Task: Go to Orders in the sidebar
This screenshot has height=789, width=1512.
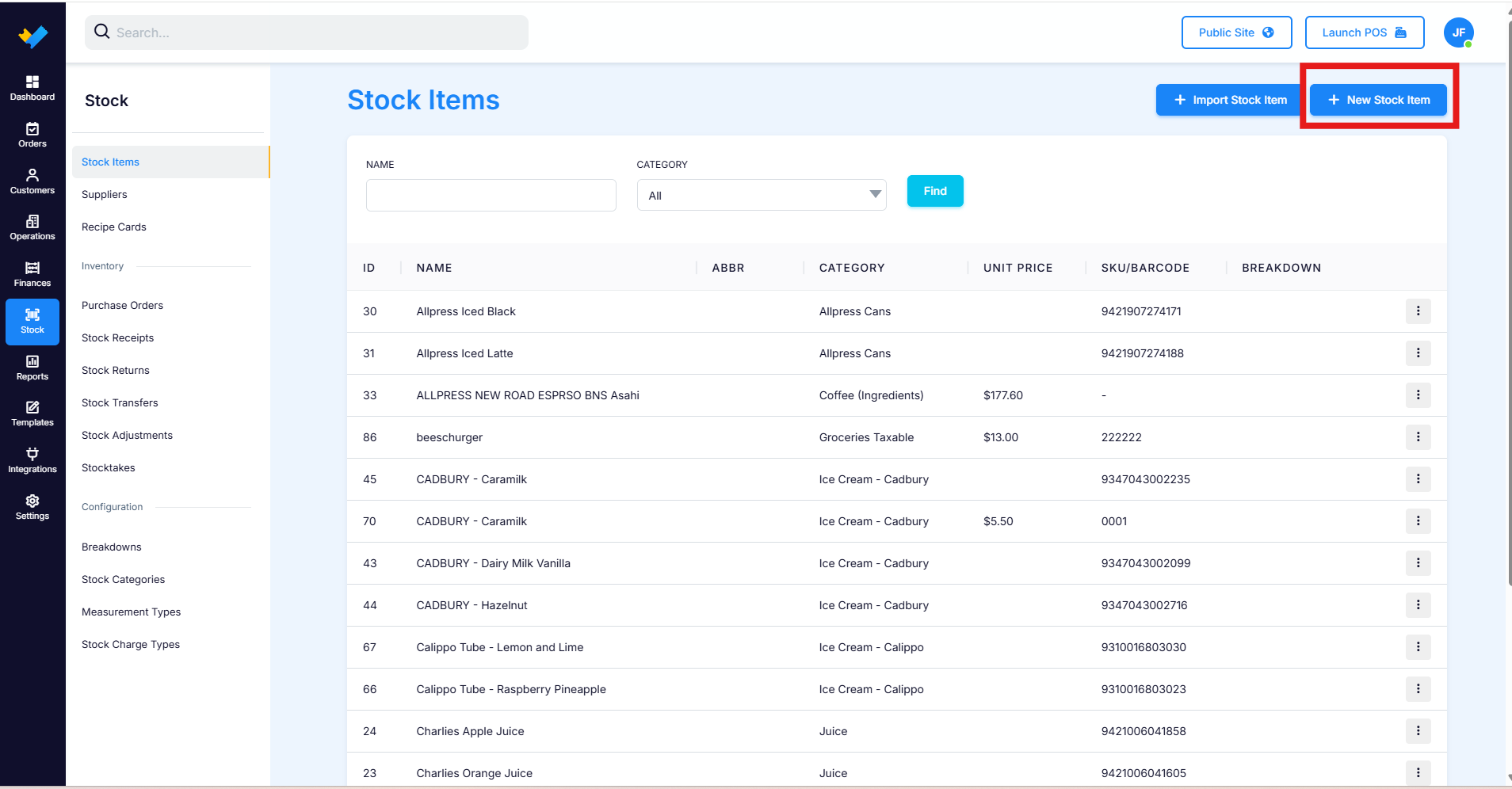Action: pos(32,135)
